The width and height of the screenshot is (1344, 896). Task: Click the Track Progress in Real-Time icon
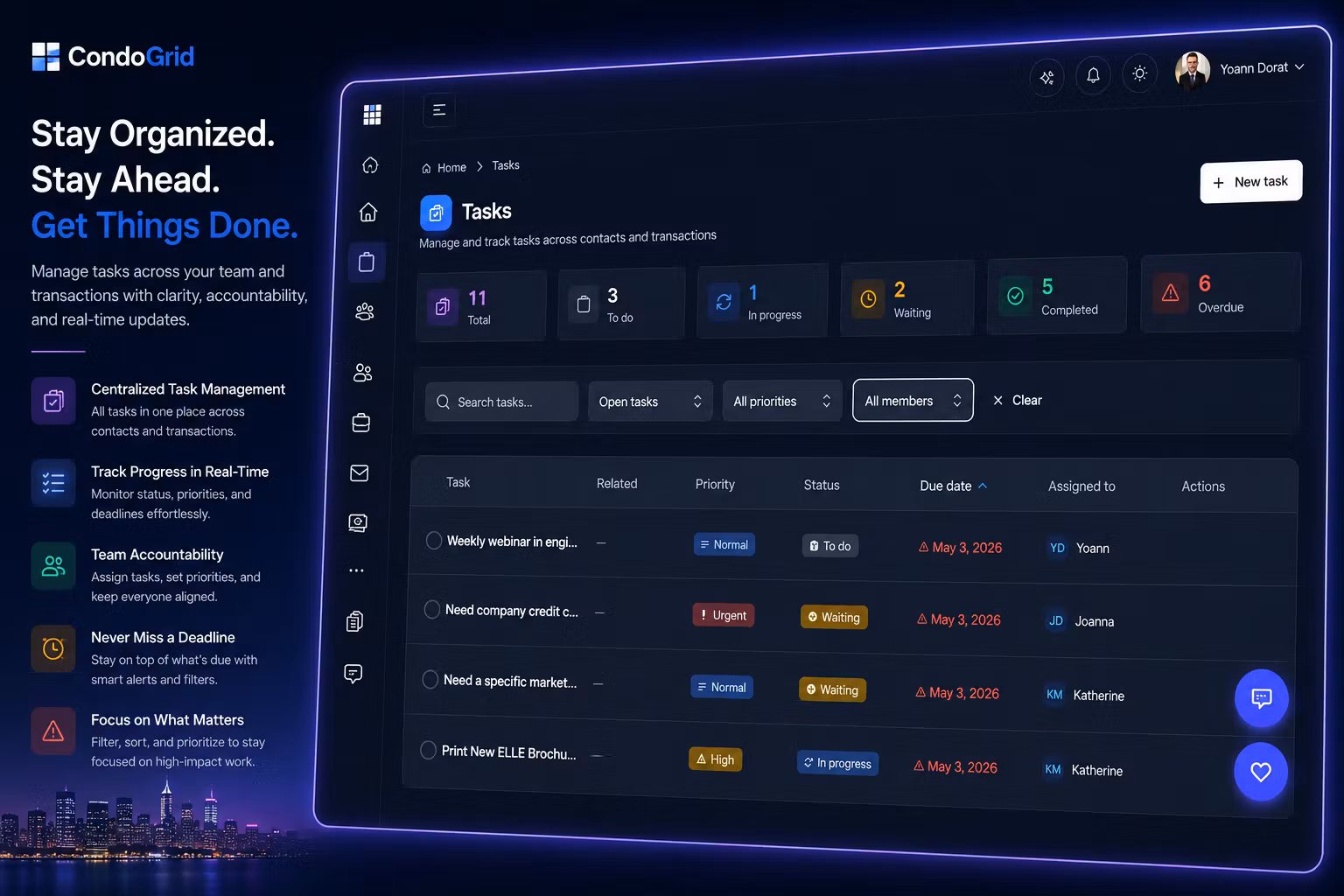(53, 483)
